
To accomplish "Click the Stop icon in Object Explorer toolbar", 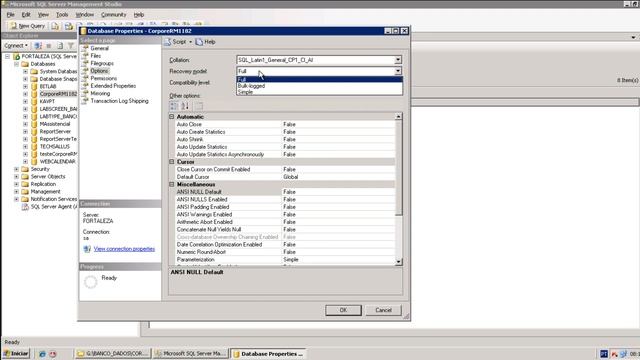I will (49, 46).
